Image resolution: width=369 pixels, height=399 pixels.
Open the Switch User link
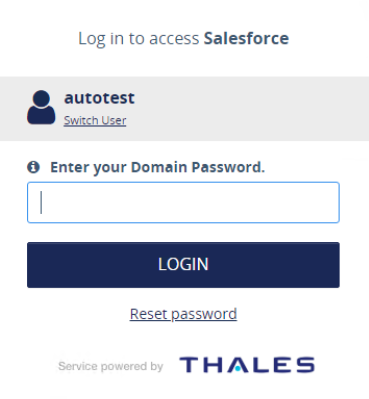95,120
